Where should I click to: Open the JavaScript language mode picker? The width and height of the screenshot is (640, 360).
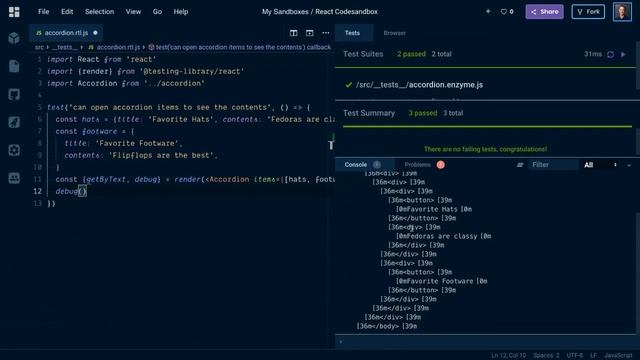tap(618, 356)
